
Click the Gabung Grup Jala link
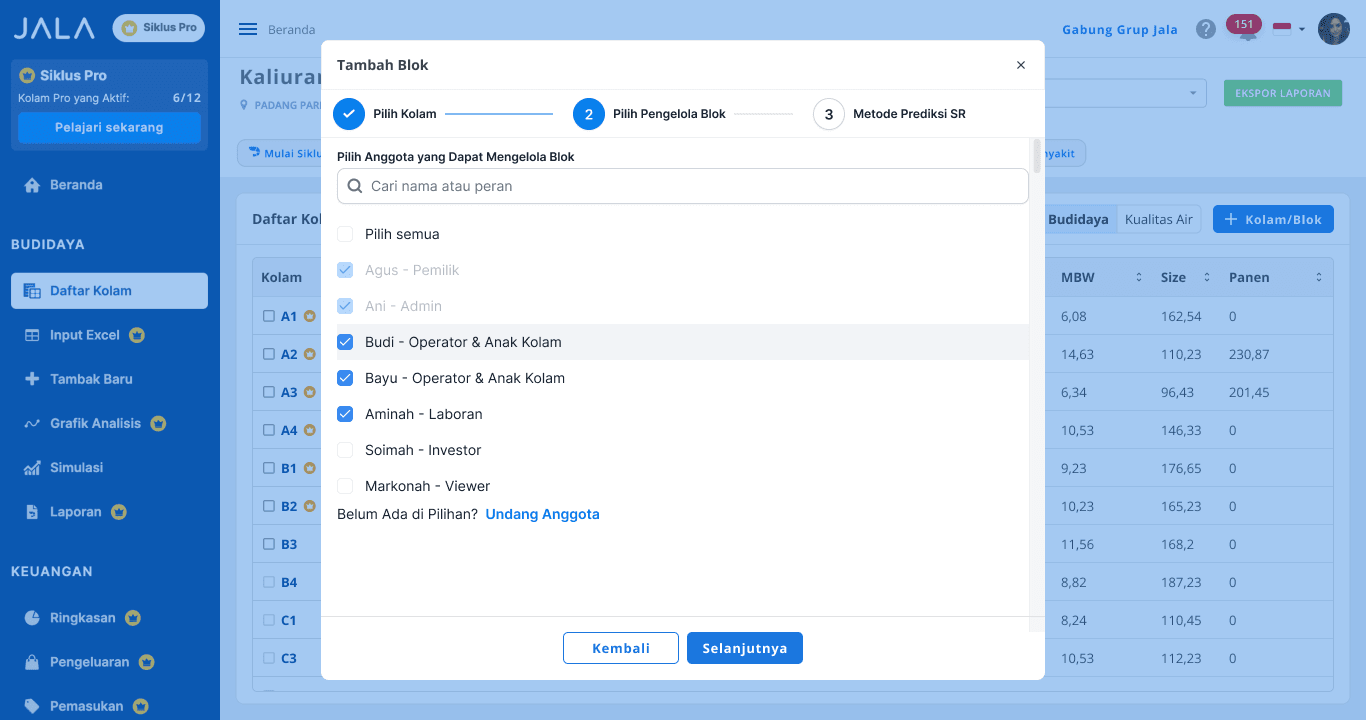click(1120, 29)
